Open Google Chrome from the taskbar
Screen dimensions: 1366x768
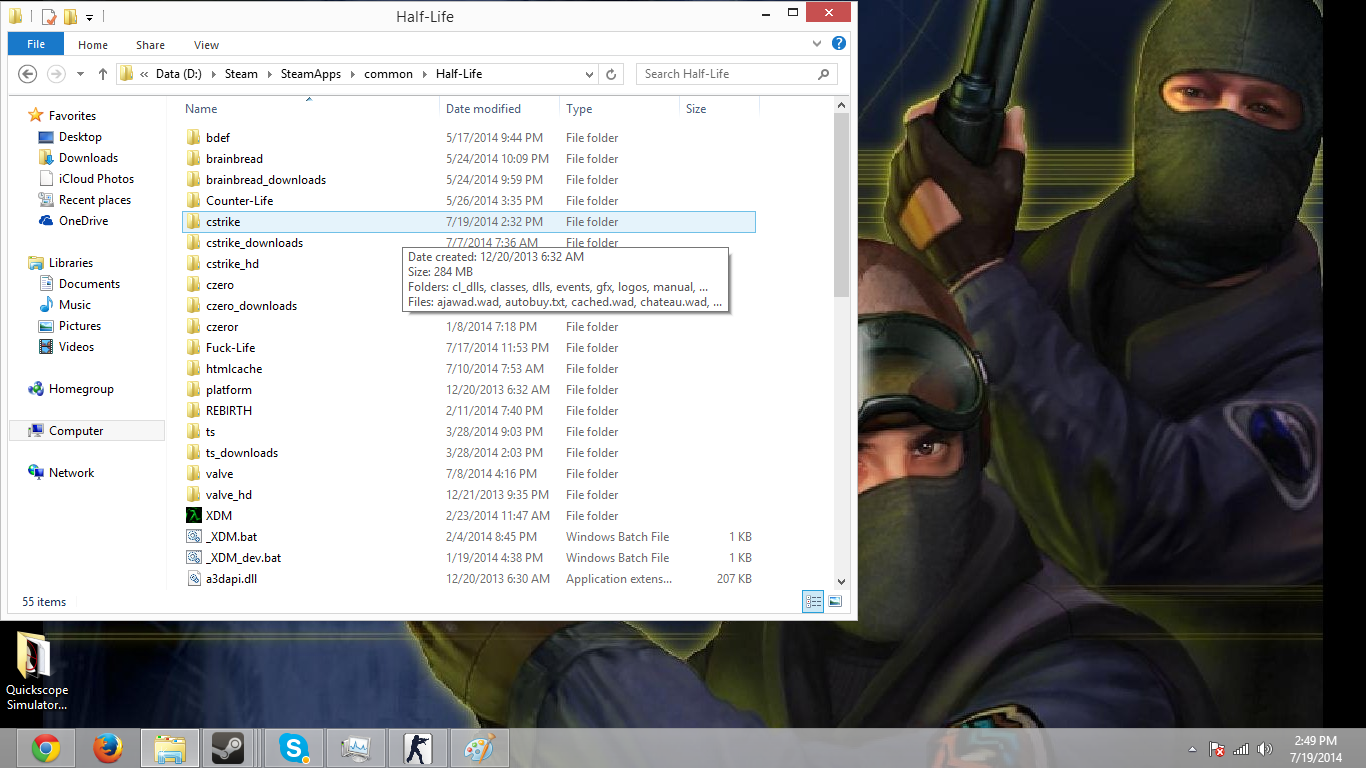[45, 748]
